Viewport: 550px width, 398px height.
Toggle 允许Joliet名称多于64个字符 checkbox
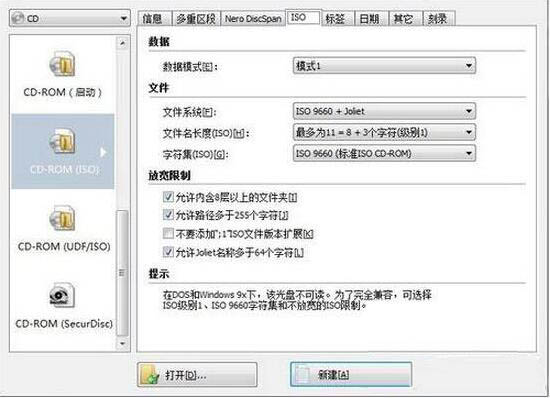[168, 251]
